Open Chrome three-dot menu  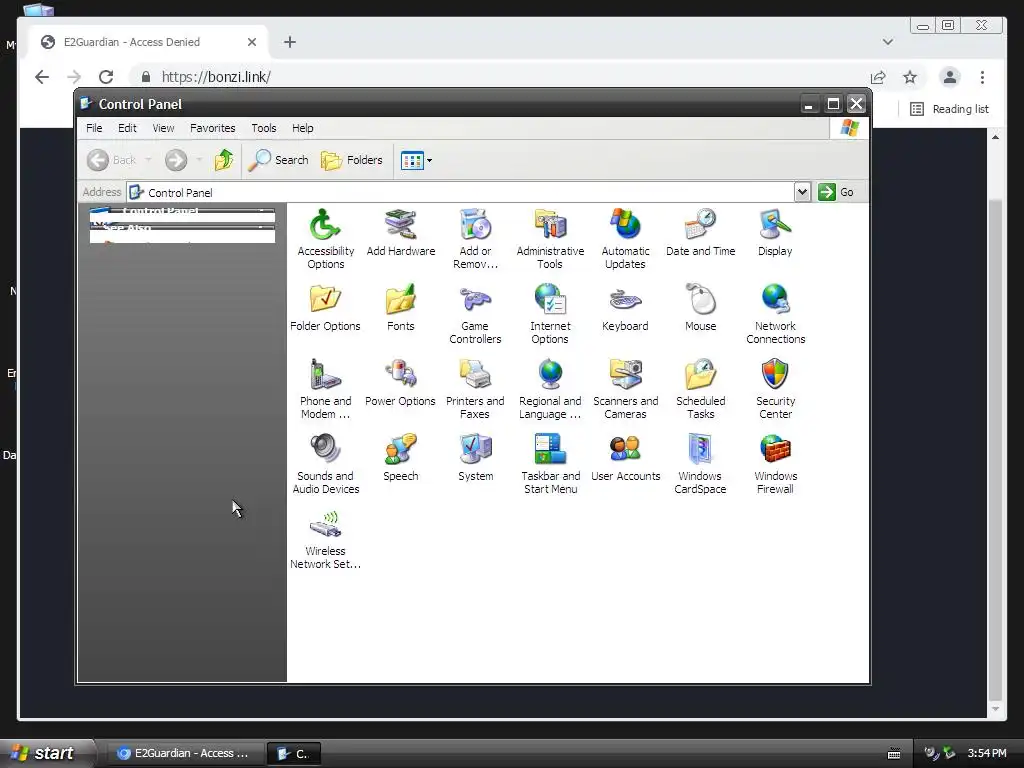coord(982,77)
